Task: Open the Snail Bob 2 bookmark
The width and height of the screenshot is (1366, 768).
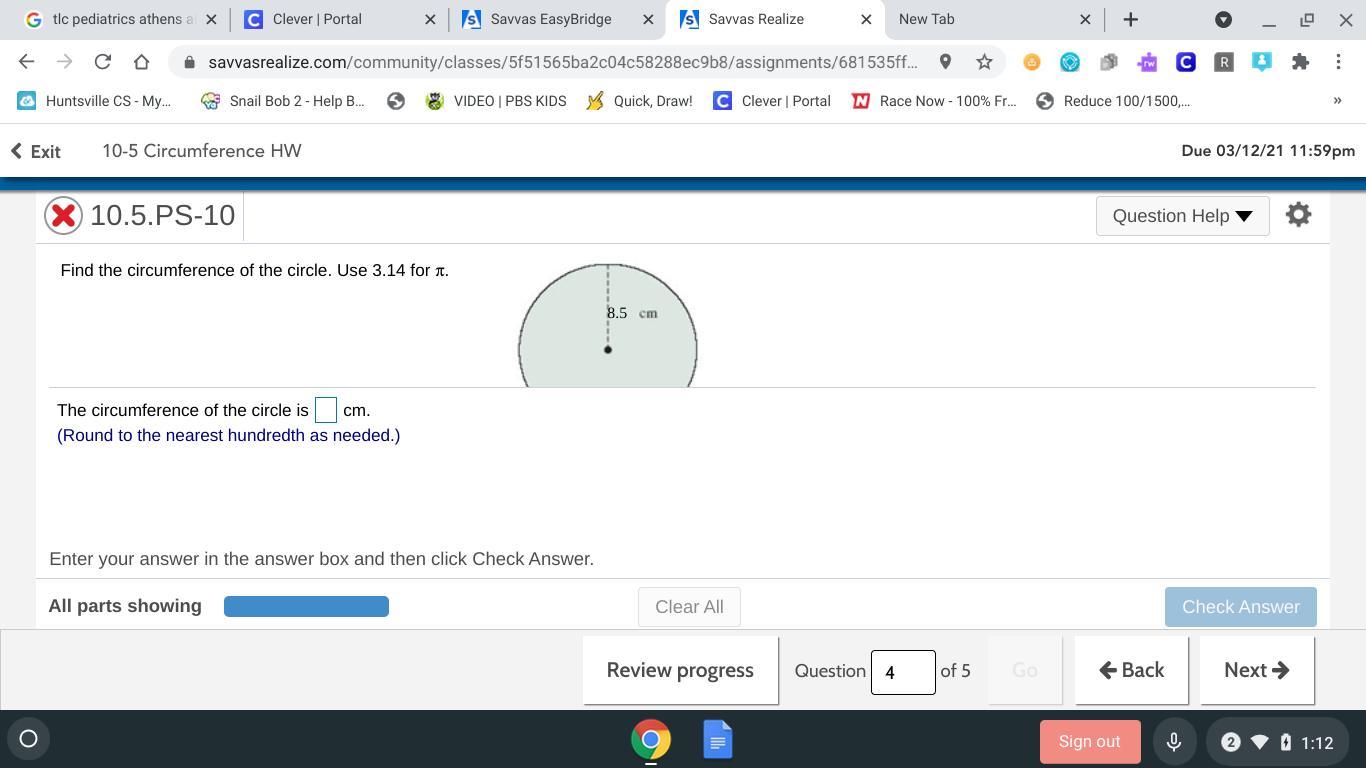Action: (x=283, y=101)
